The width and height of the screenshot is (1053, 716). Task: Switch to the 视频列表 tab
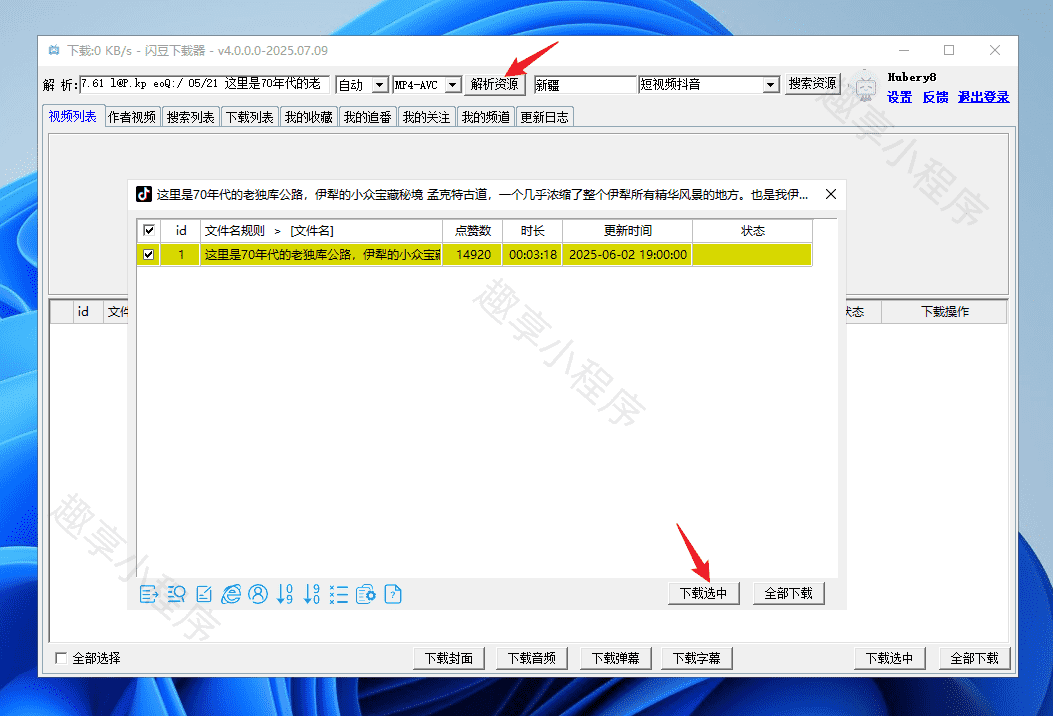(73, 116)
